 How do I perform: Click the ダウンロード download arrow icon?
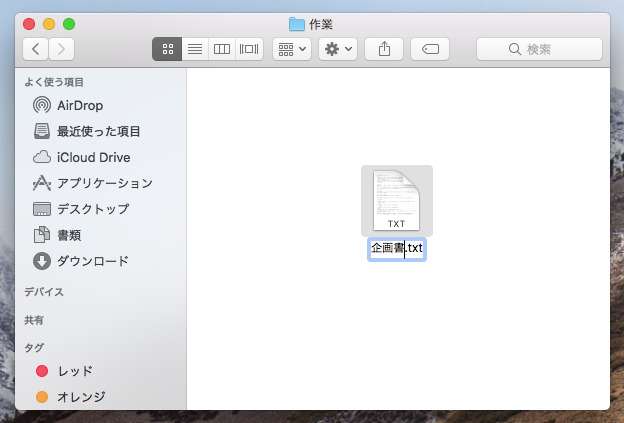coord(42,261)
